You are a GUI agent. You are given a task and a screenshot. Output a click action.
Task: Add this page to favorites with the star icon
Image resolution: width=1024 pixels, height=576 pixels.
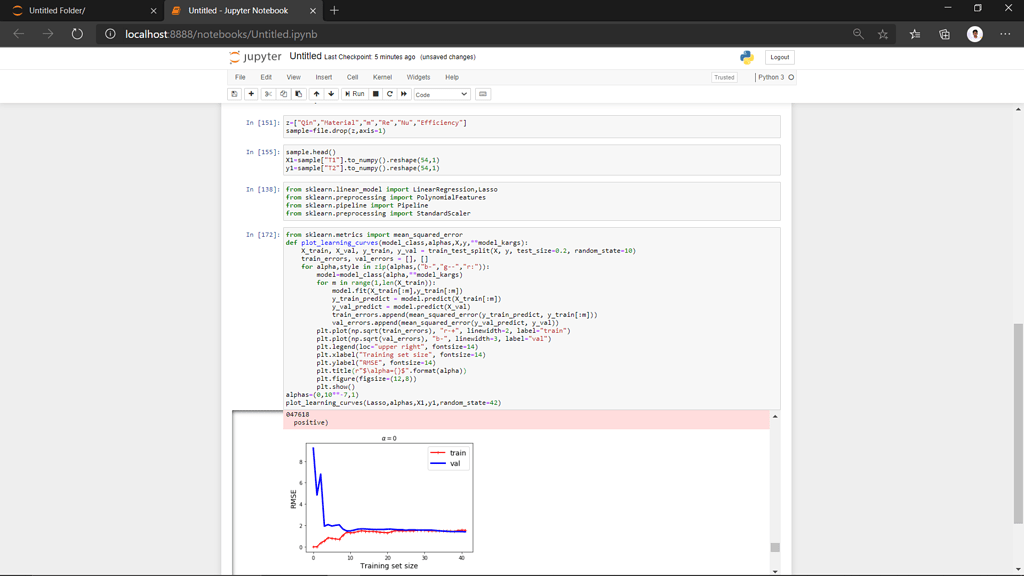coord(883,34)
